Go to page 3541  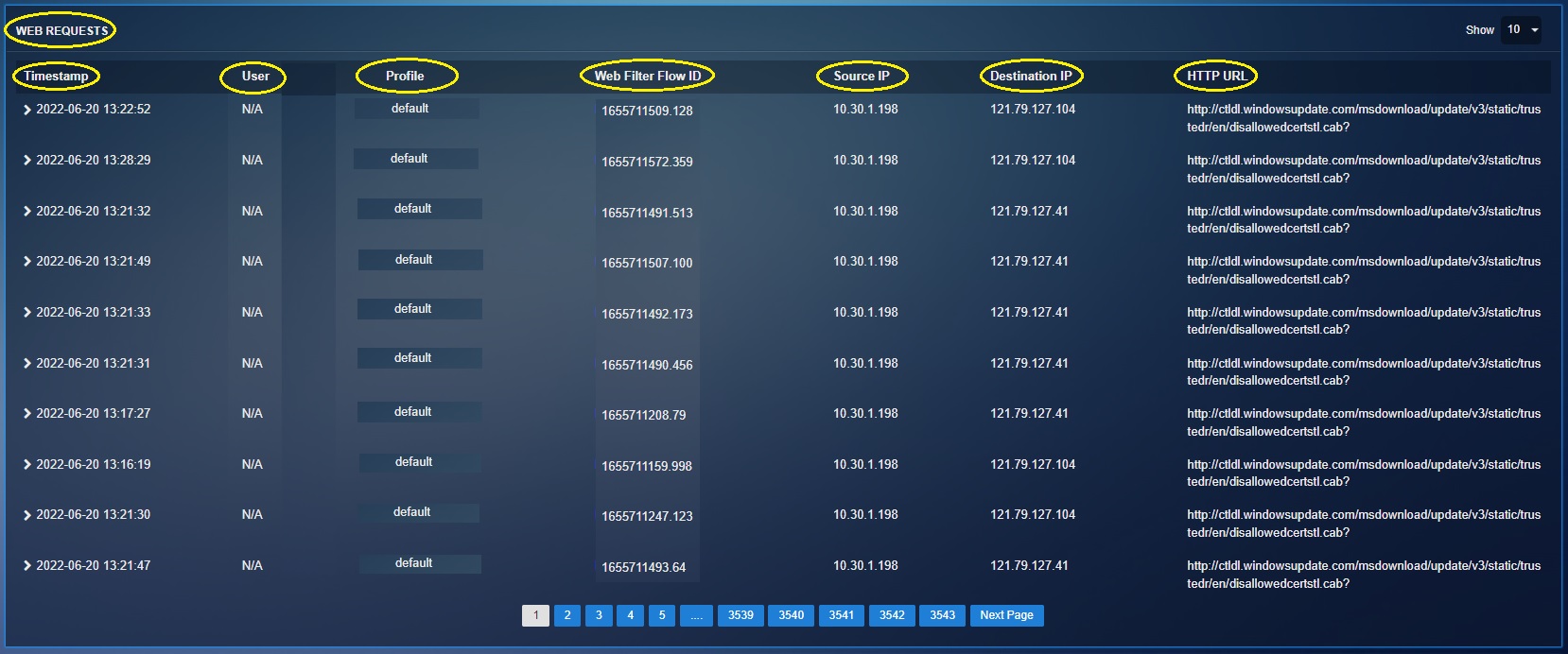tap(842, 615)
